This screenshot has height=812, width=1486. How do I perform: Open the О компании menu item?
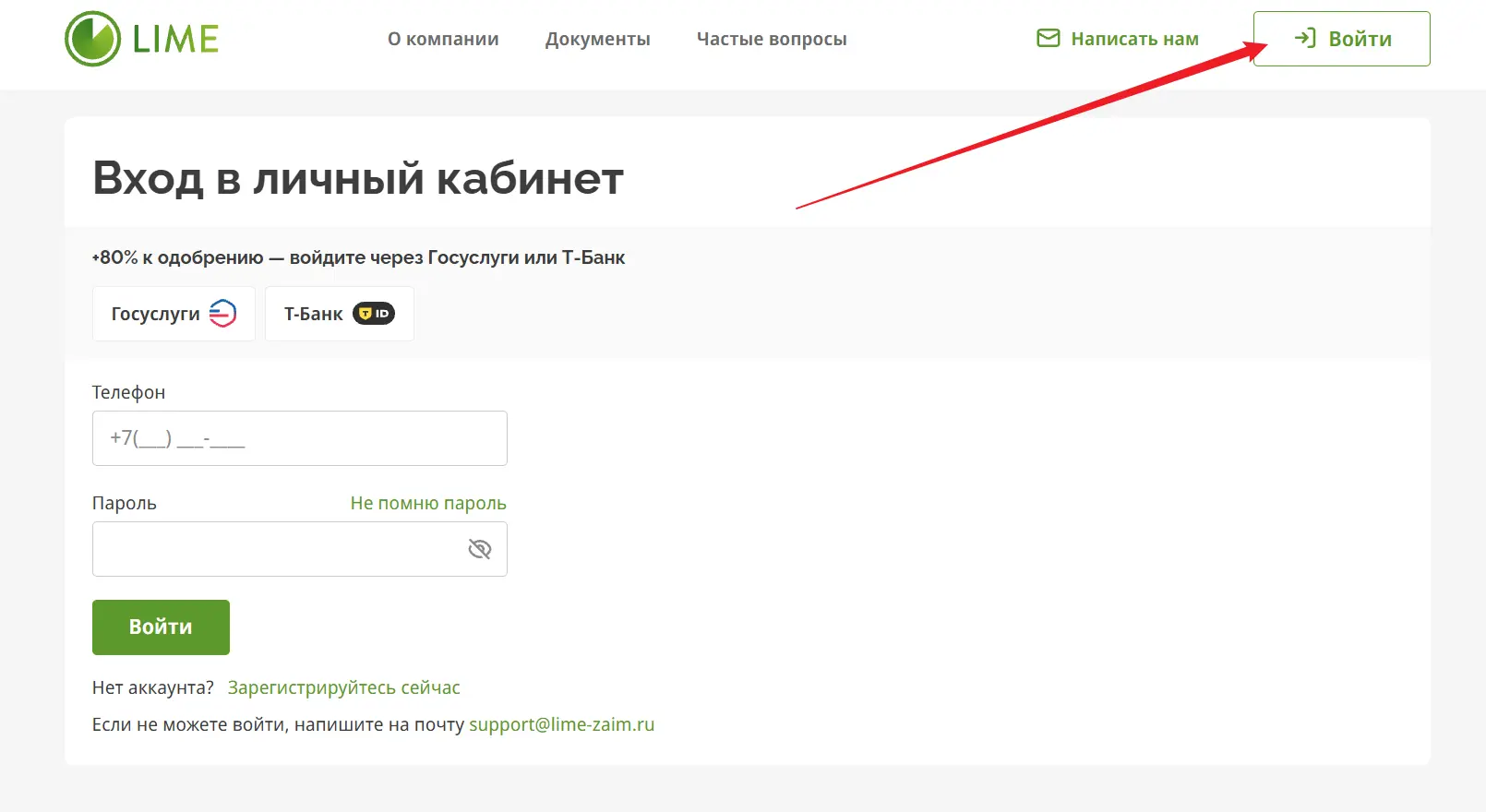[x=443, y=39]
